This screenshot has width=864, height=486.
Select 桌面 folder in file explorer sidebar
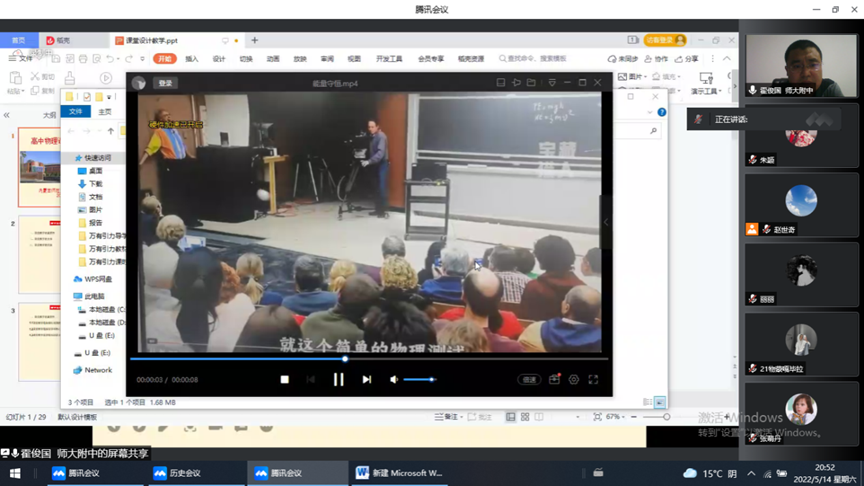95,171
